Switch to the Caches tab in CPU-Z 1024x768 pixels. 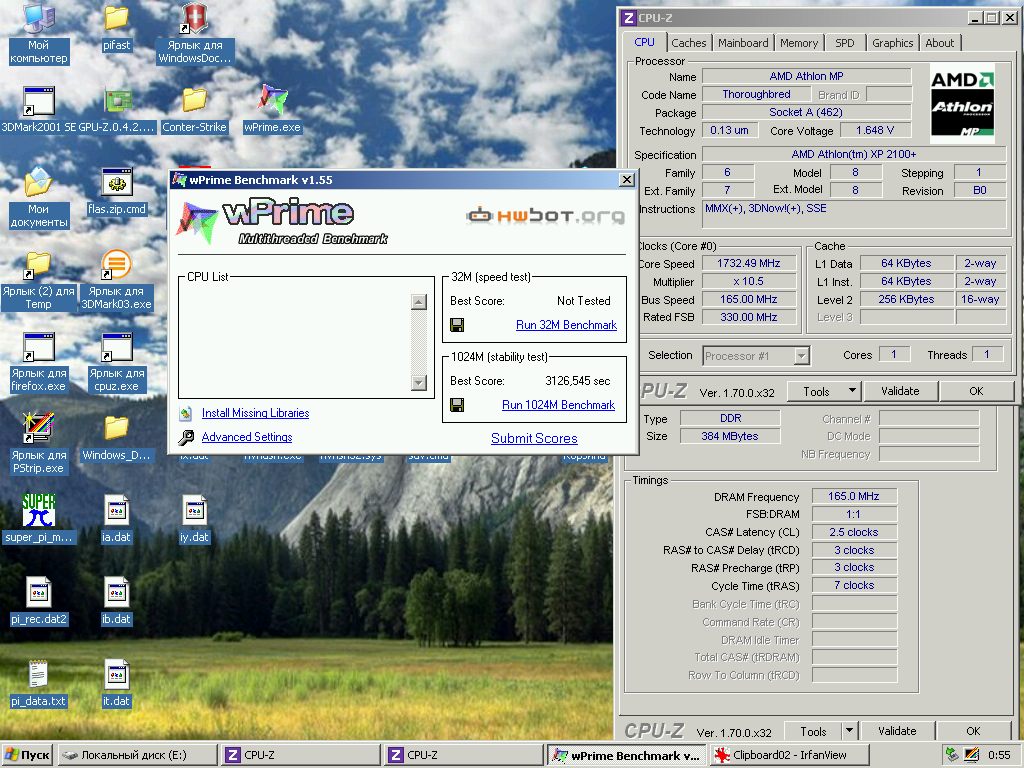688,43
